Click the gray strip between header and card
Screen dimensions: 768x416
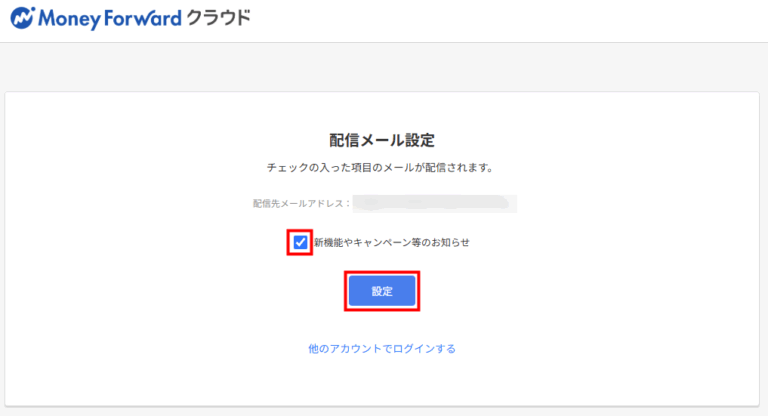384,67
